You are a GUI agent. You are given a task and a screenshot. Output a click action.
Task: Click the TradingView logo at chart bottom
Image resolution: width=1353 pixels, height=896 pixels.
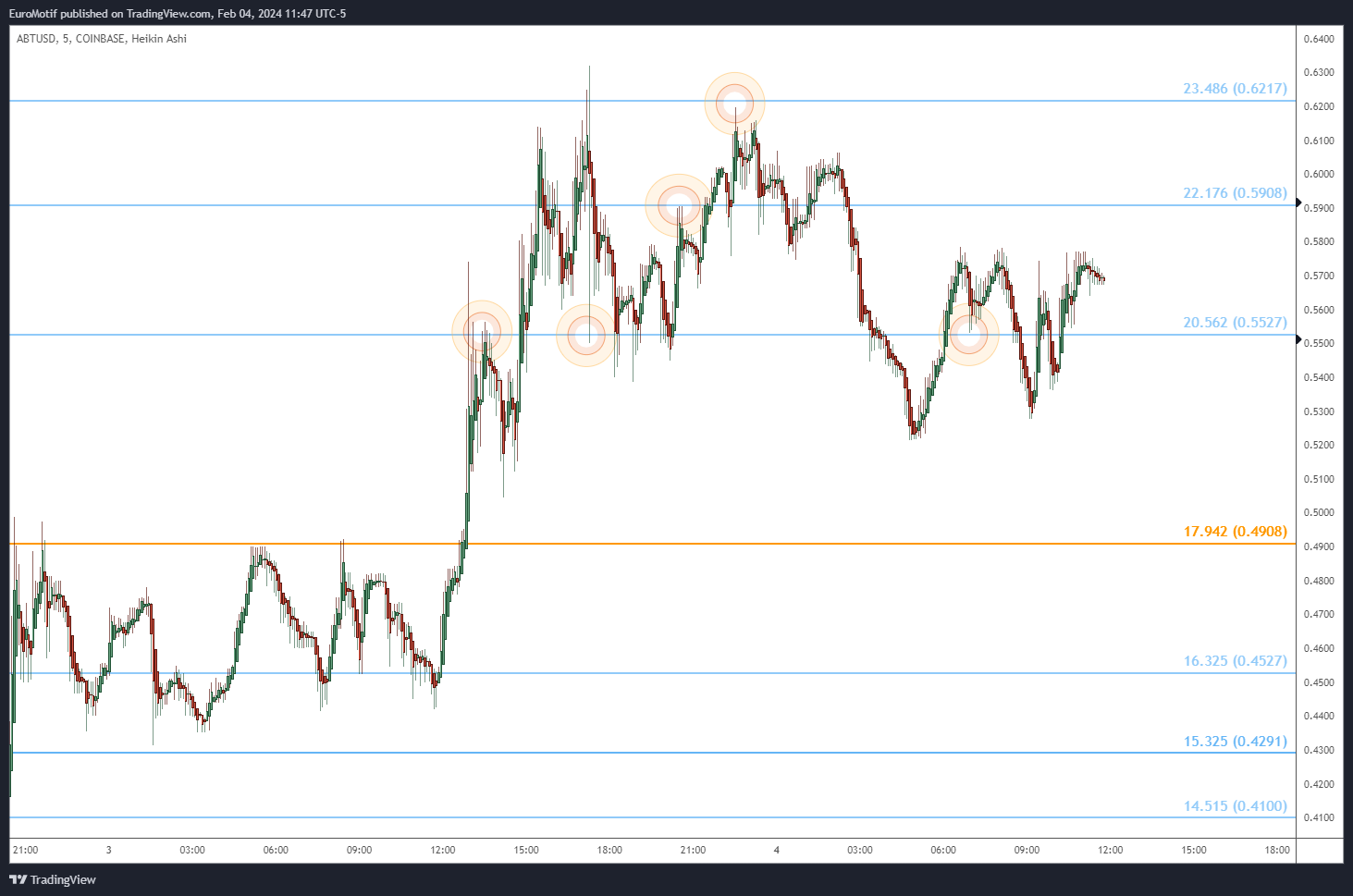point(53,879)
